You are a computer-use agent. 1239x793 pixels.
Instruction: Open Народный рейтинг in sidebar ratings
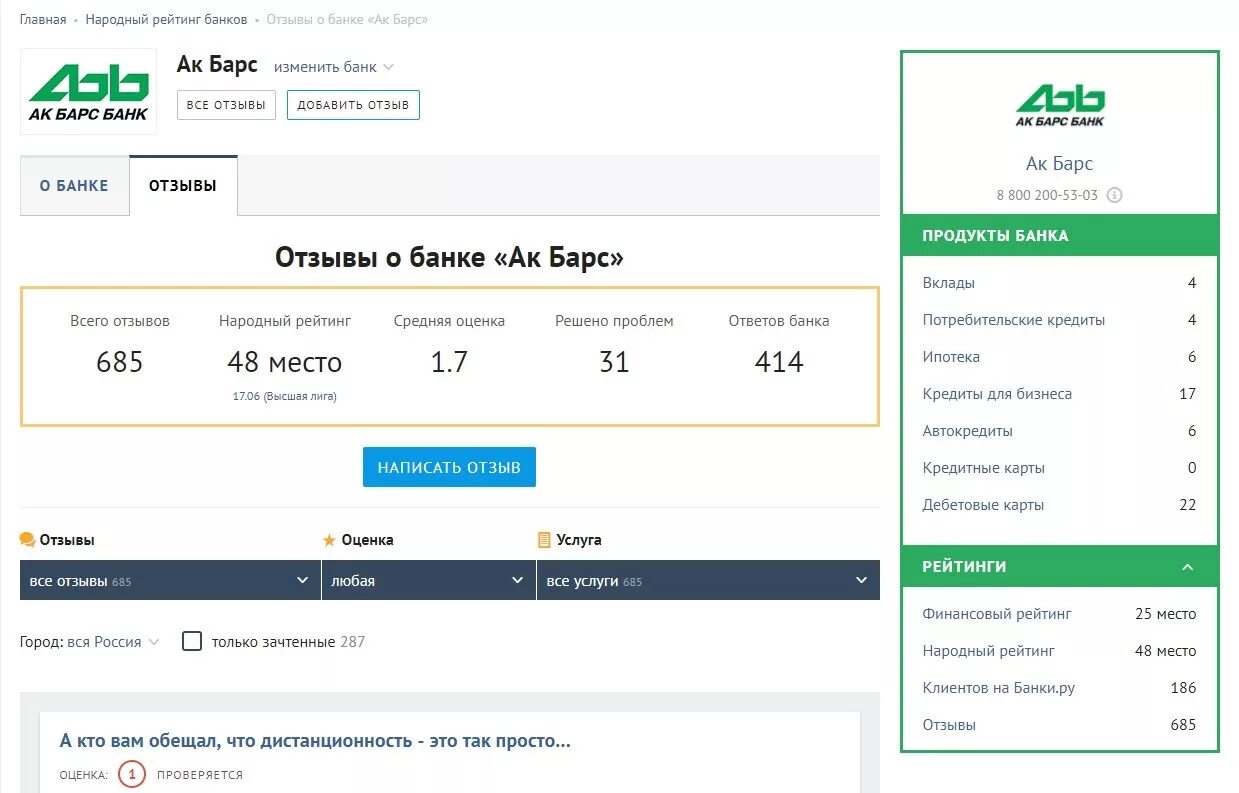point(988,651)
